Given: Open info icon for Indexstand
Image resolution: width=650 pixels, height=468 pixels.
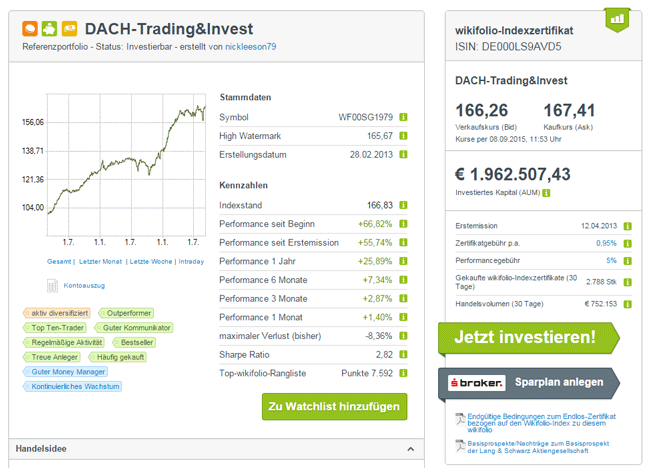Looking at the screenshot, I should coord(403,205).
